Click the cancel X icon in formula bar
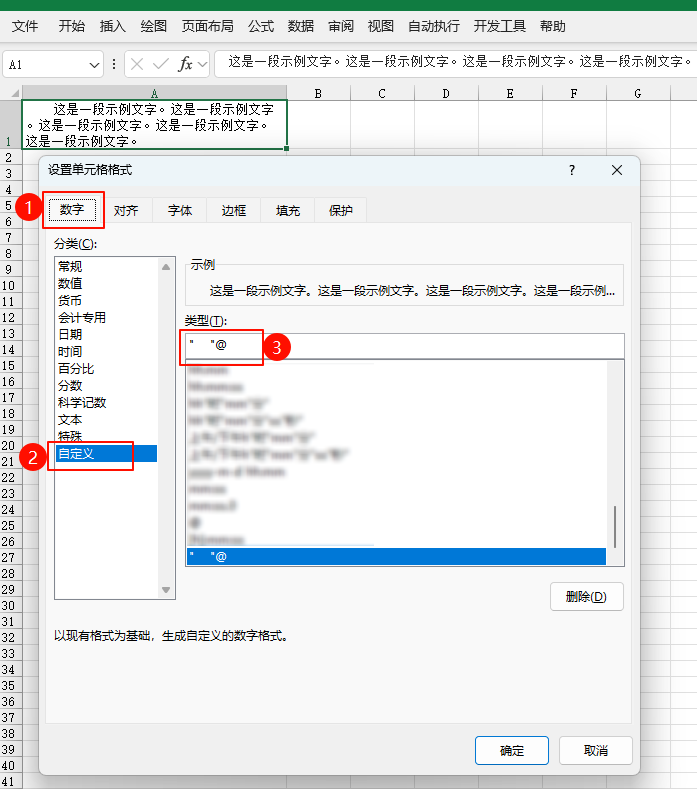Viewport: 697px width, 789px height. click(x=137, y=64)
